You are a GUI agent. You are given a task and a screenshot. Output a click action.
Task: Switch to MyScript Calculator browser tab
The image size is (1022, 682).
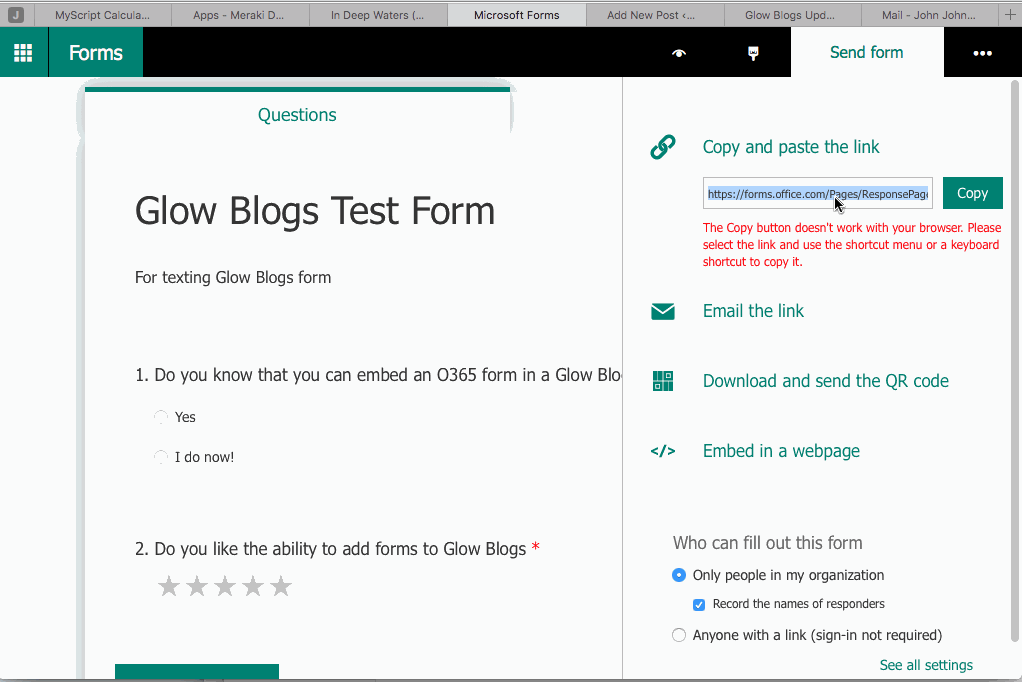[x=102, y=14]
